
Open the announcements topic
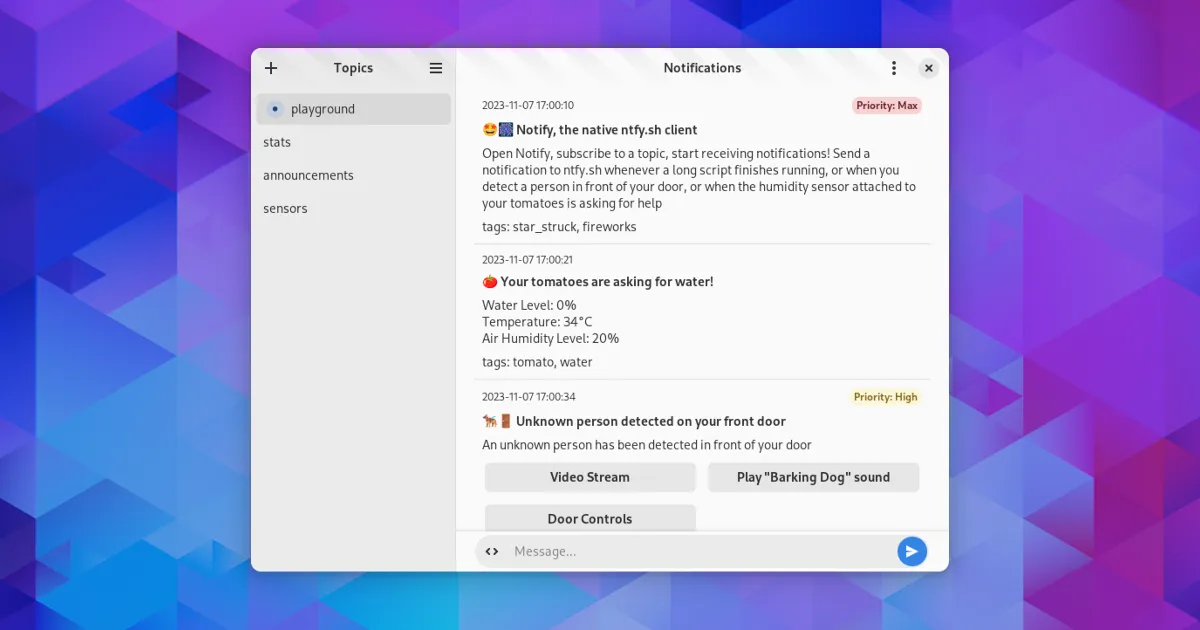pos(308,175)
